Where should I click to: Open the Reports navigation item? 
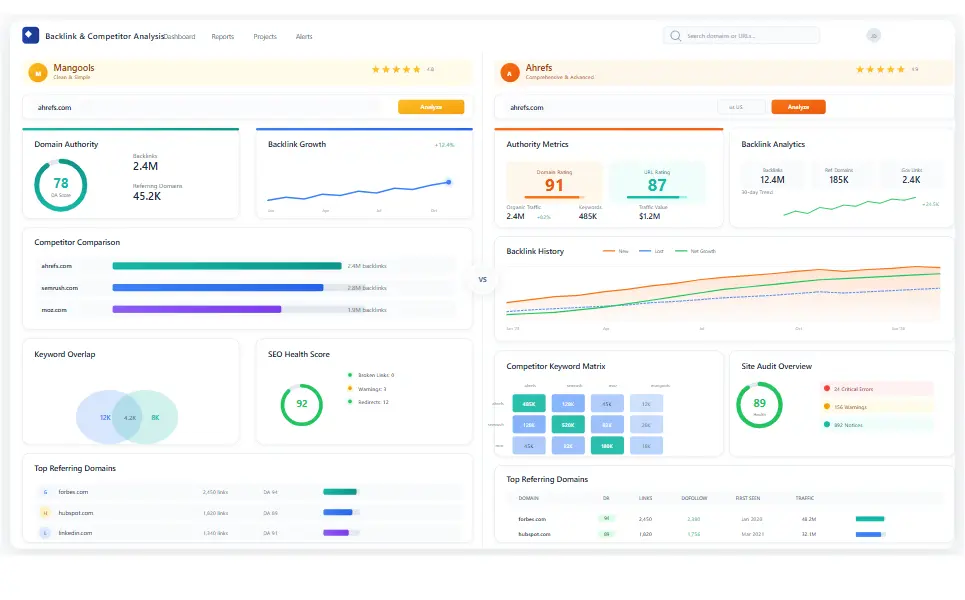[x=222, y=36]
